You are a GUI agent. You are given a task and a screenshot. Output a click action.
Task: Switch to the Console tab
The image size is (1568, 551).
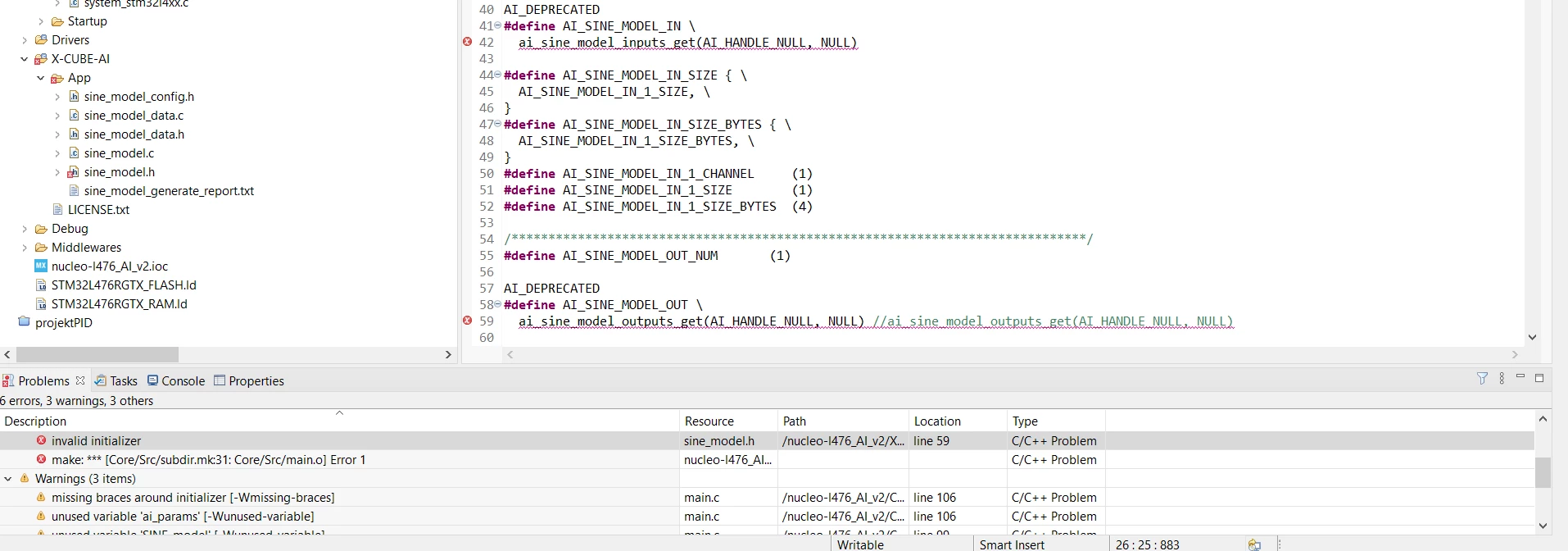click(176, 380)
